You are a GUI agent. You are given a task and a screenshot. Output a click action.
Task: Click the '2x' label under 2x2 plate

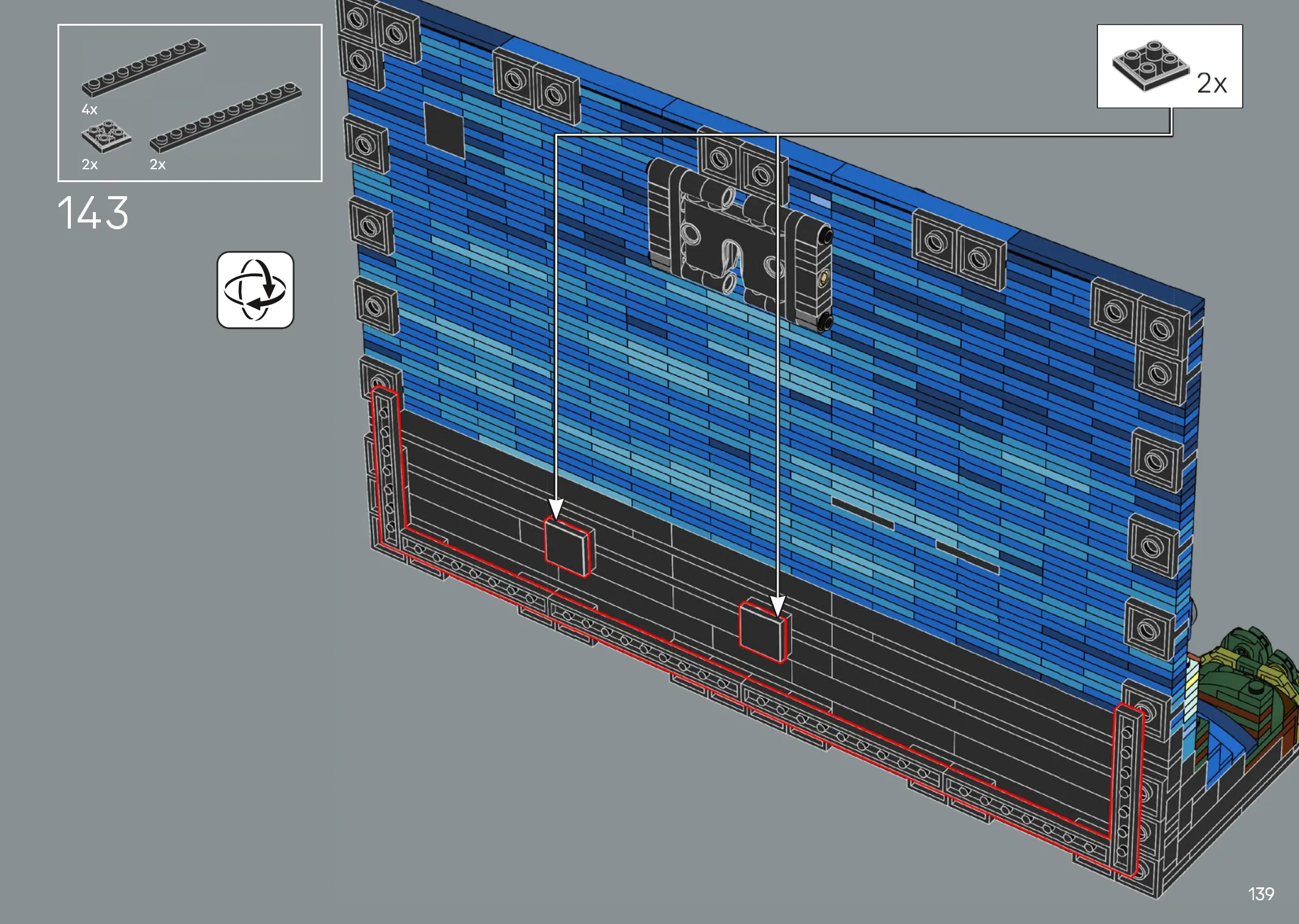(x=90, y=164)
